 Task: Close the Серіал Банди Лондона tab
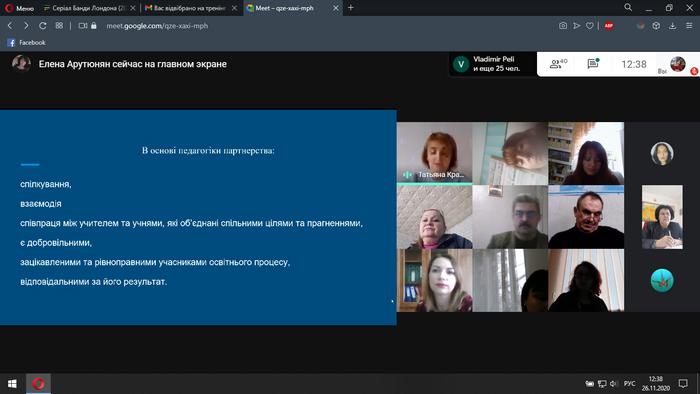click(133, 8)
